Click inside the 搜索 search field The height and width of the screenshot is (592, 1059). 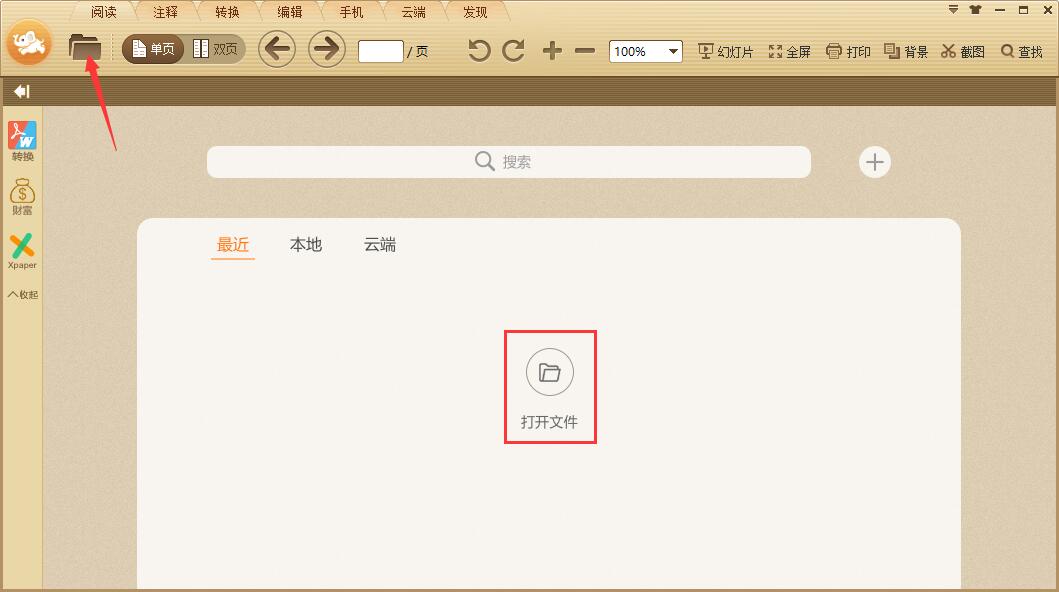tap(508, 161)
